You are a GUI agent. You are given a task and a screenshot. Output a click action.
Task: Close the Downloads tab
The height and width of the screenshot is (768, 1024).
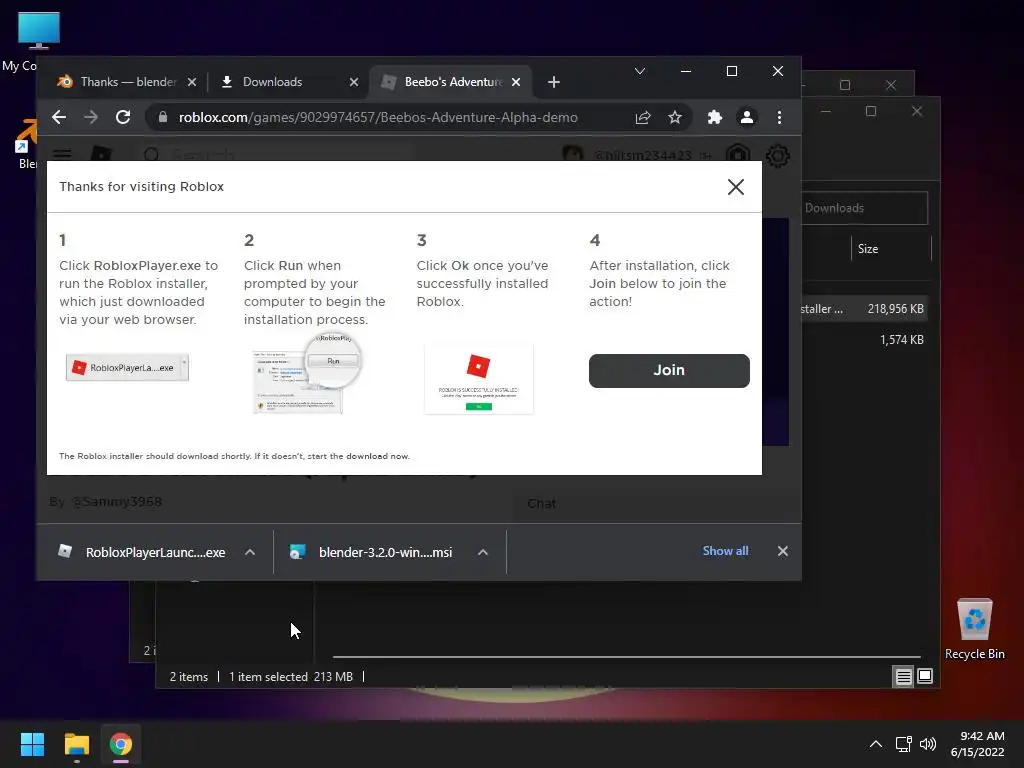point(354,82)
